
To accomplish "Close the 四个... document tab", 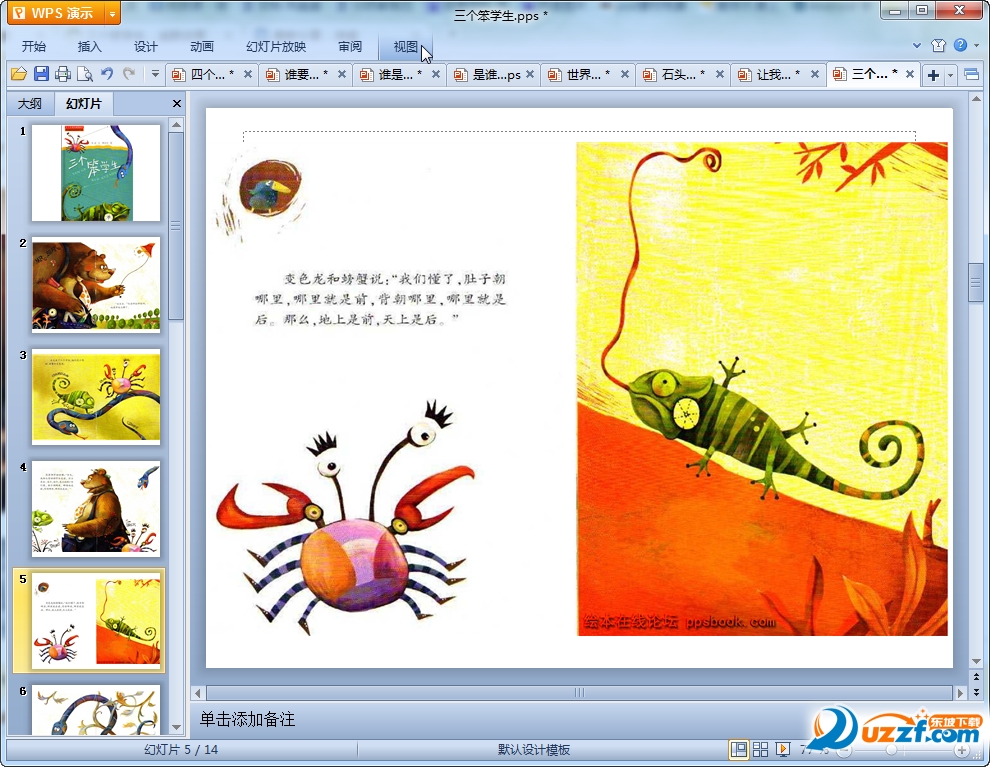I will (248, 74).
